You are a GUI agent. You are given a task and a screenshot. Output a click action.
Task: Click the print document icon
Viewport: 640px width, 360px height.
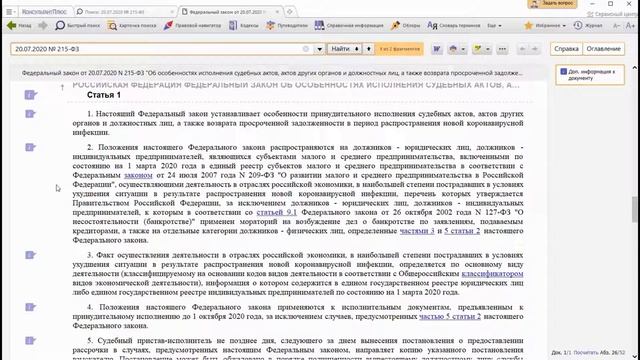pyautogui.click(x=453, y=49)
